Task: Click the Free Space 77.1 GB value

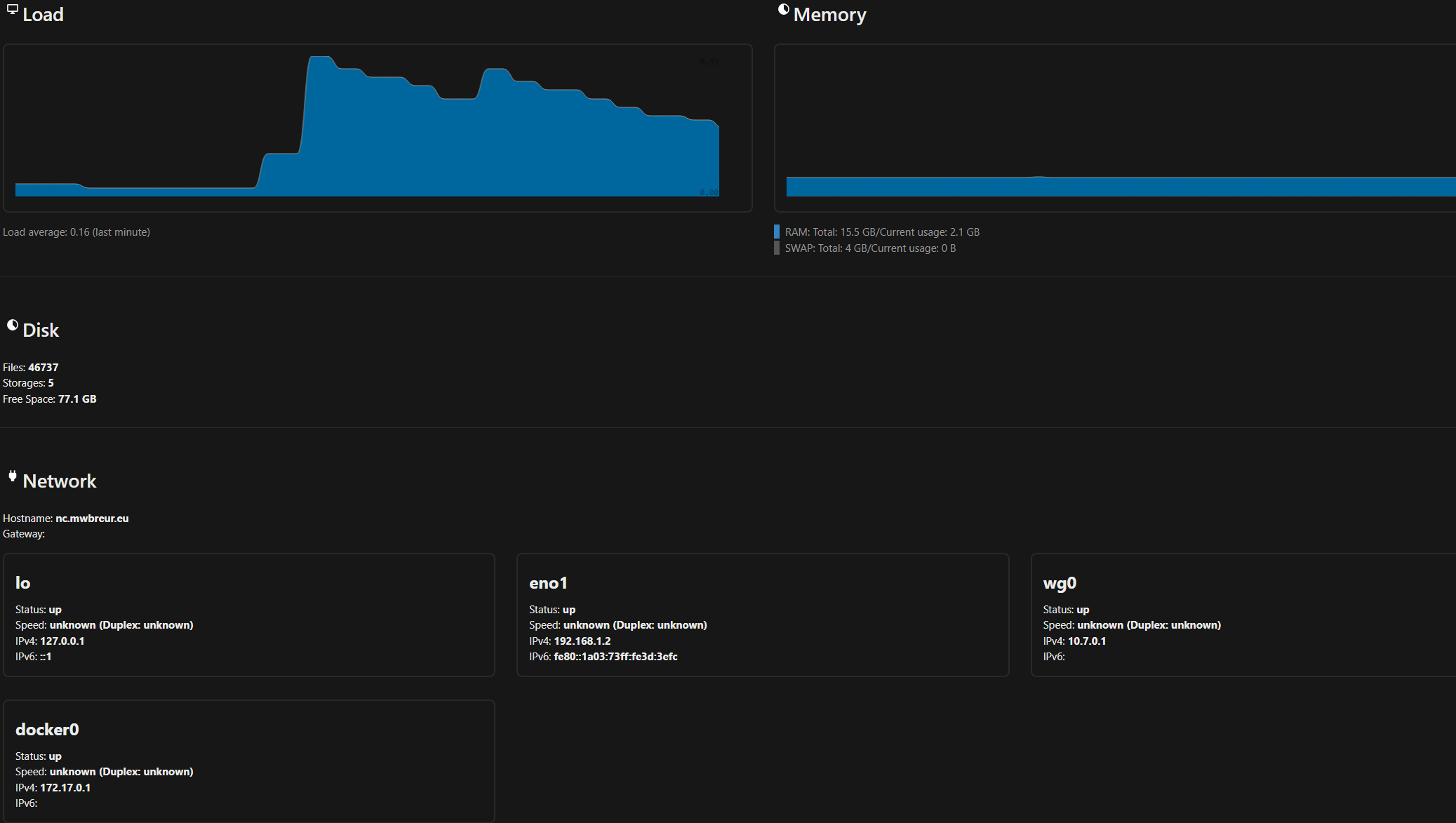Action: 76,399
